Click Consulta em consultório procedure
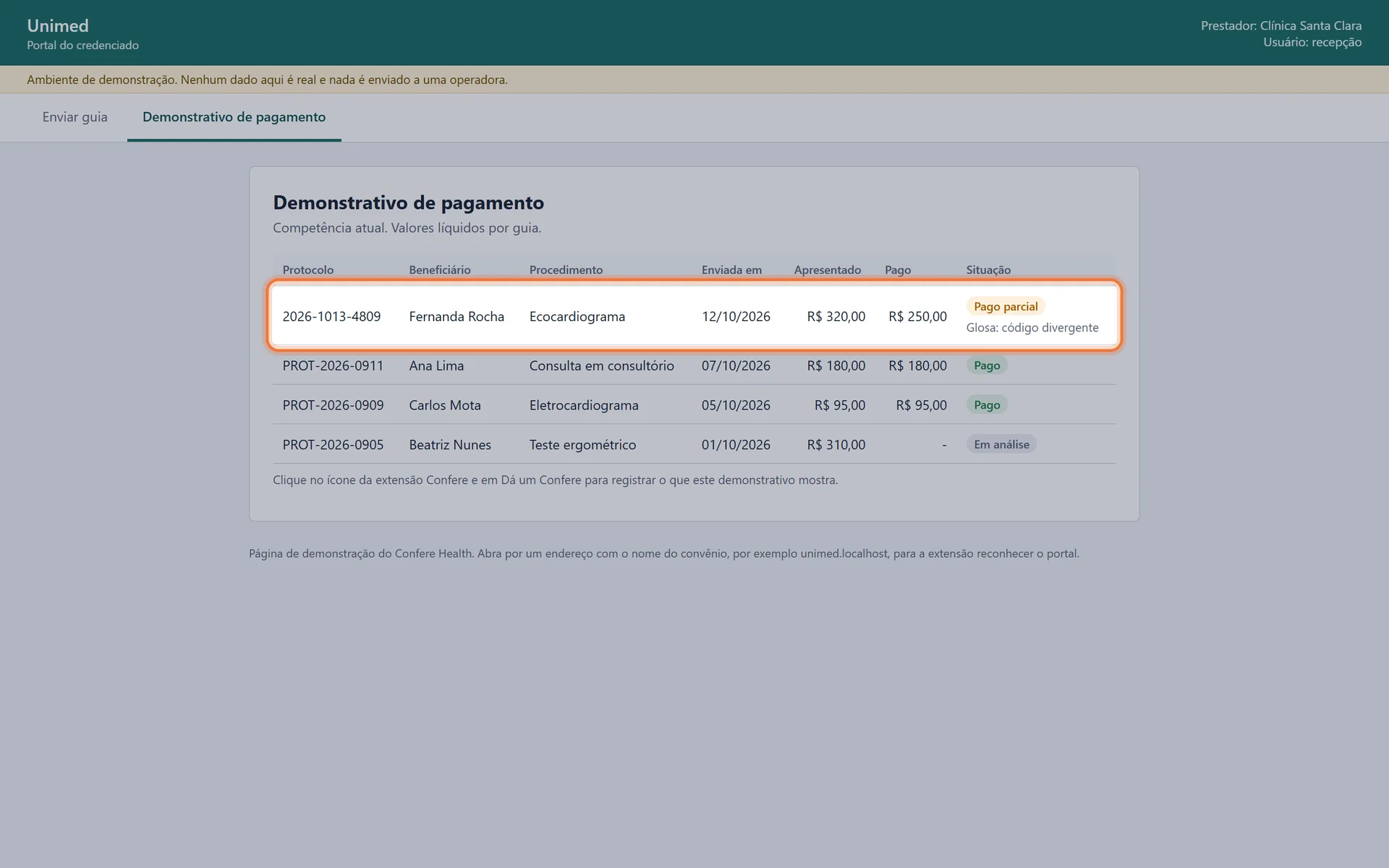Viewport: 1389px width, 868px height. tap(601, 365)
